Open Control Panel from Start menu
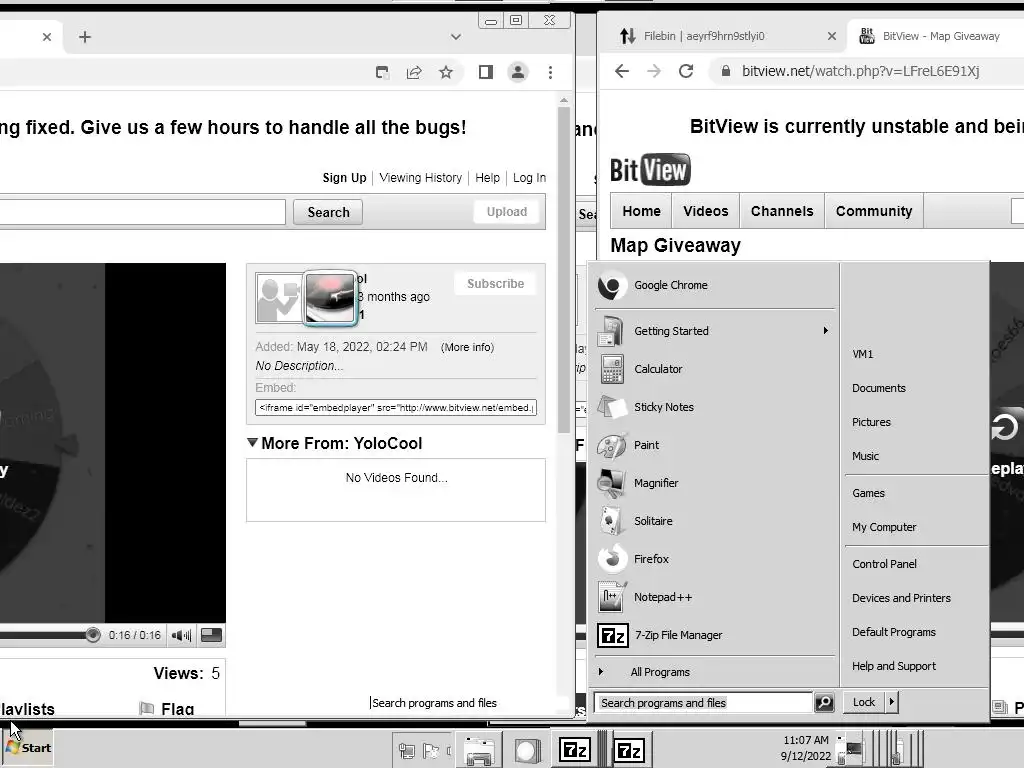Screen dimensions: 1024x768 pos(884,564)
